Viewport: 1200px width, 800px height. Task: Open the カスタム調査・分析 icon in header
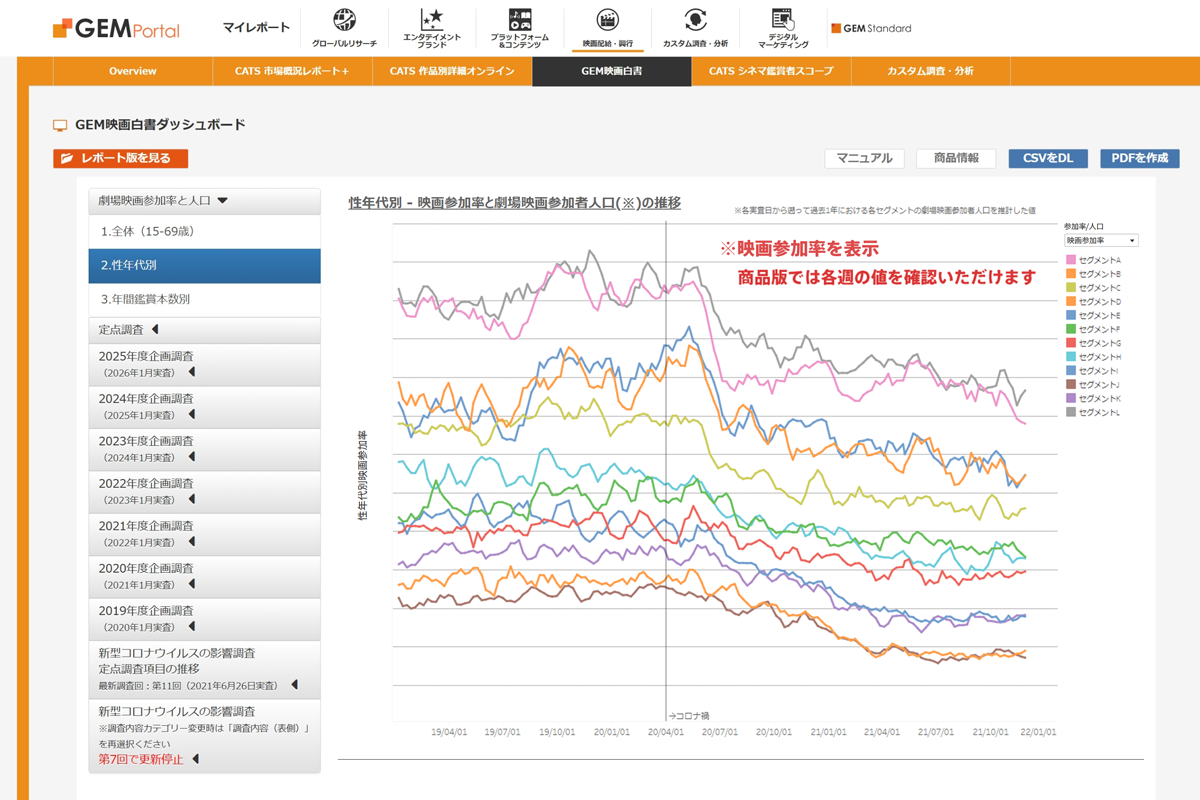pos(695,21)
